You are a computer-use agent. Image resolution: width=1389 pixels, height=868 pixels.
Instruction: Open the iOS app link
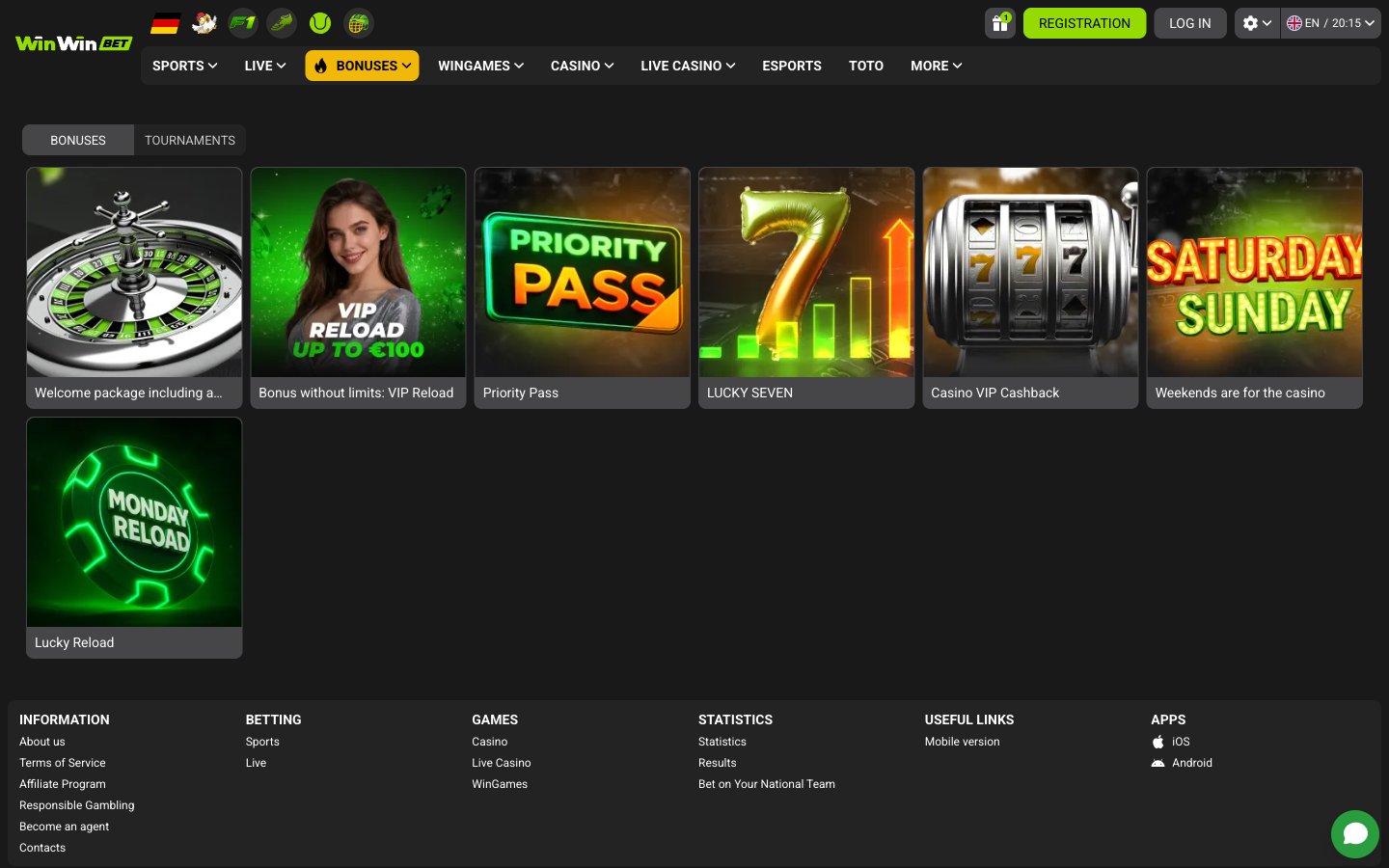1181,742
